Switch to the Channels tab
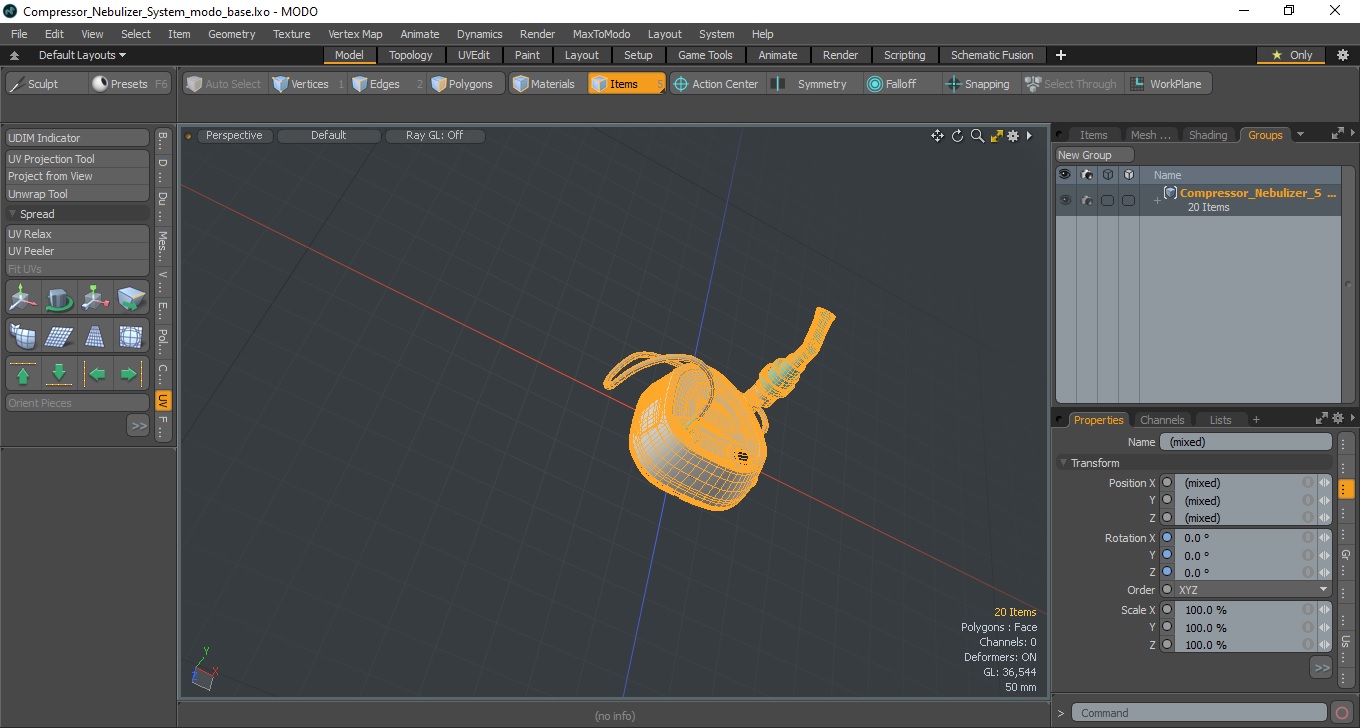 [1162, 420]
